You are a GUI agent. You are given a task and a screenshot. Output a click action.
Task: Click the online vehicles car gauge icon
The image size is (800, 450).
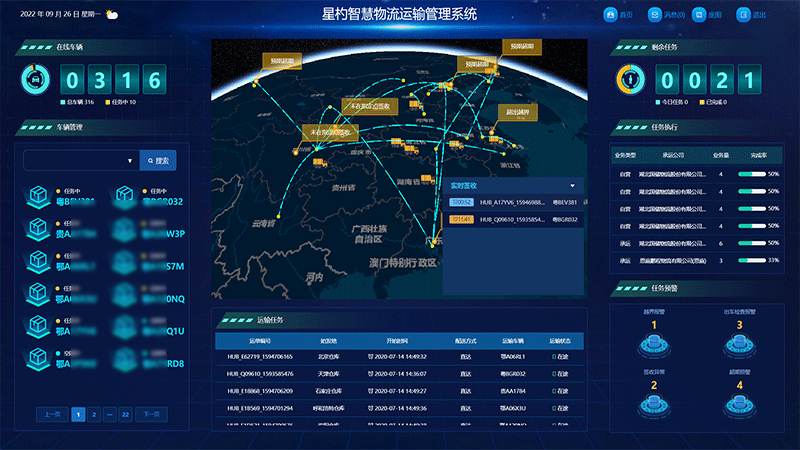[x=35, y=79]
